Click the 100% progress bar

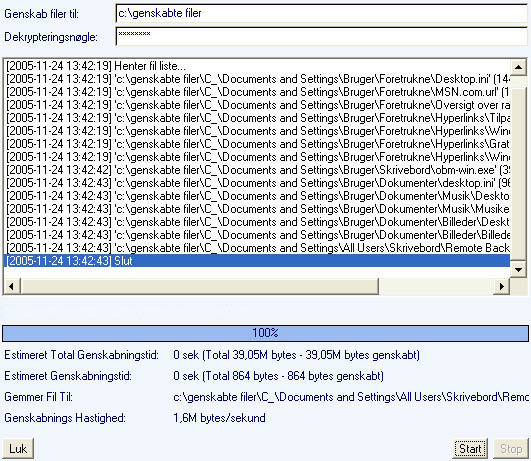point(265,333)
